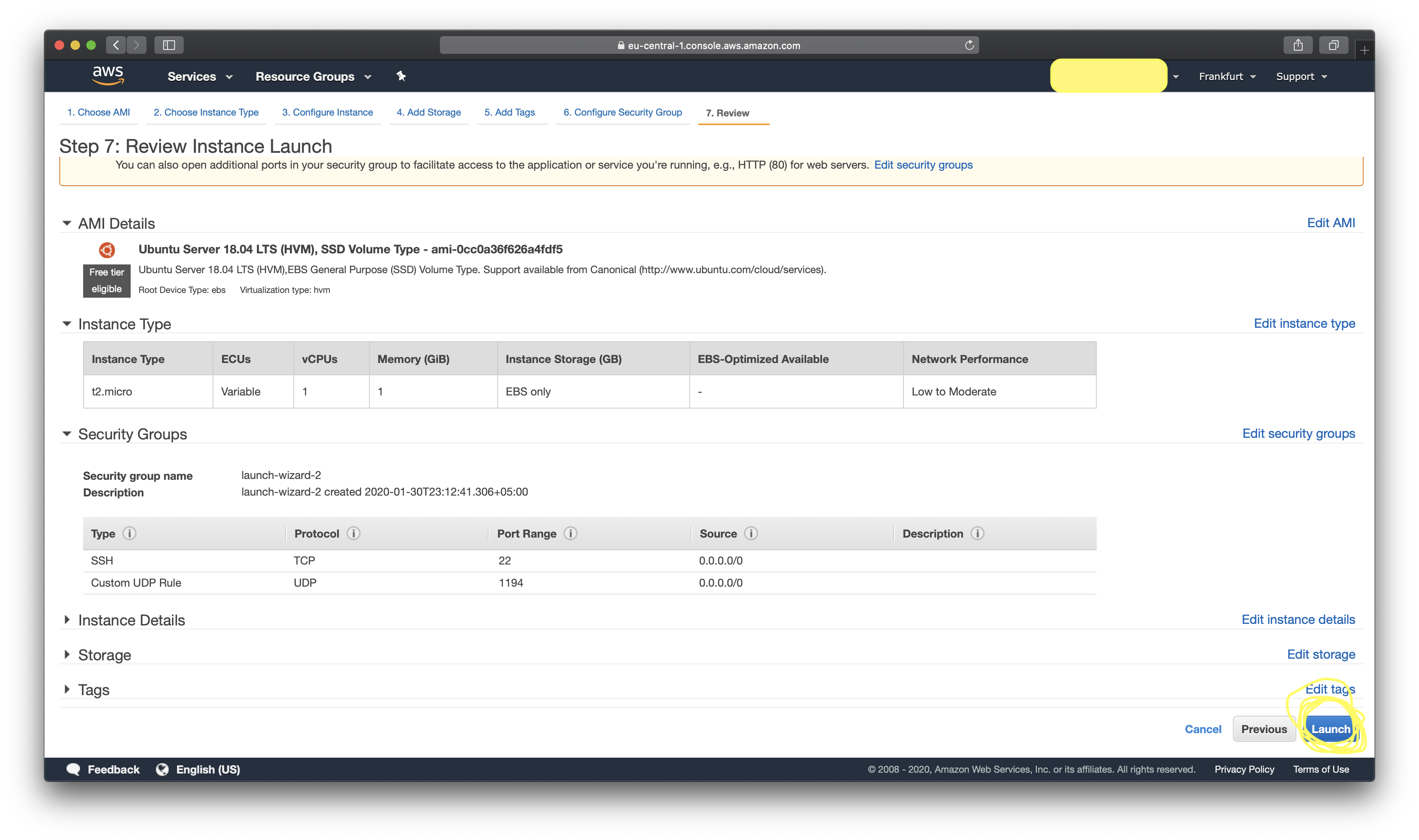Click the launch-wizard-2 security group name
The width and height of the screenshot is (1419, 840).
[281, 475]
